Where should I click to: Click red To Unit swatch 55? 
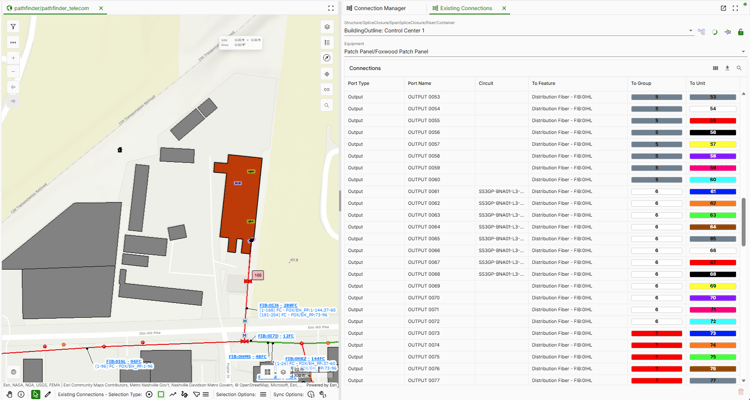point(713,121)
